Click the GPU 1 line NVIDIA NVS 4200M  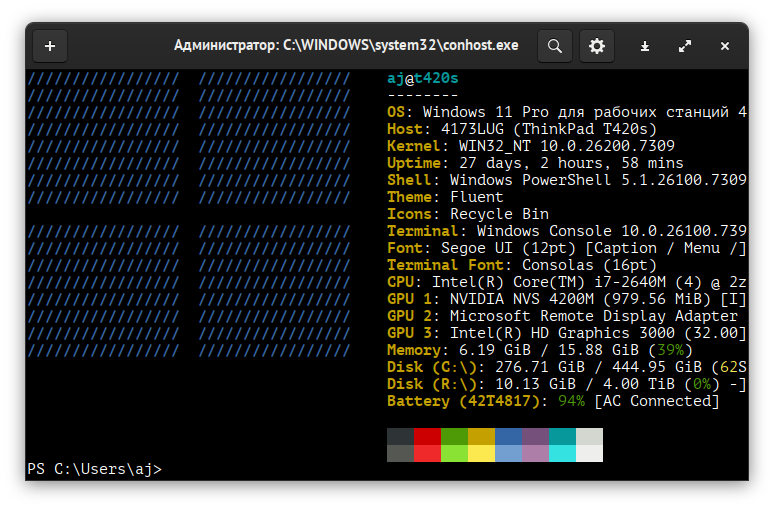pos(567,299)
